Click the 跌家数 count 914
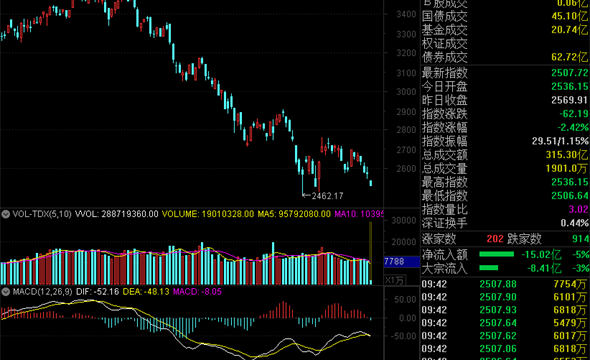The height and width of the screenshot is (360, 590). [x=581, y=239]
